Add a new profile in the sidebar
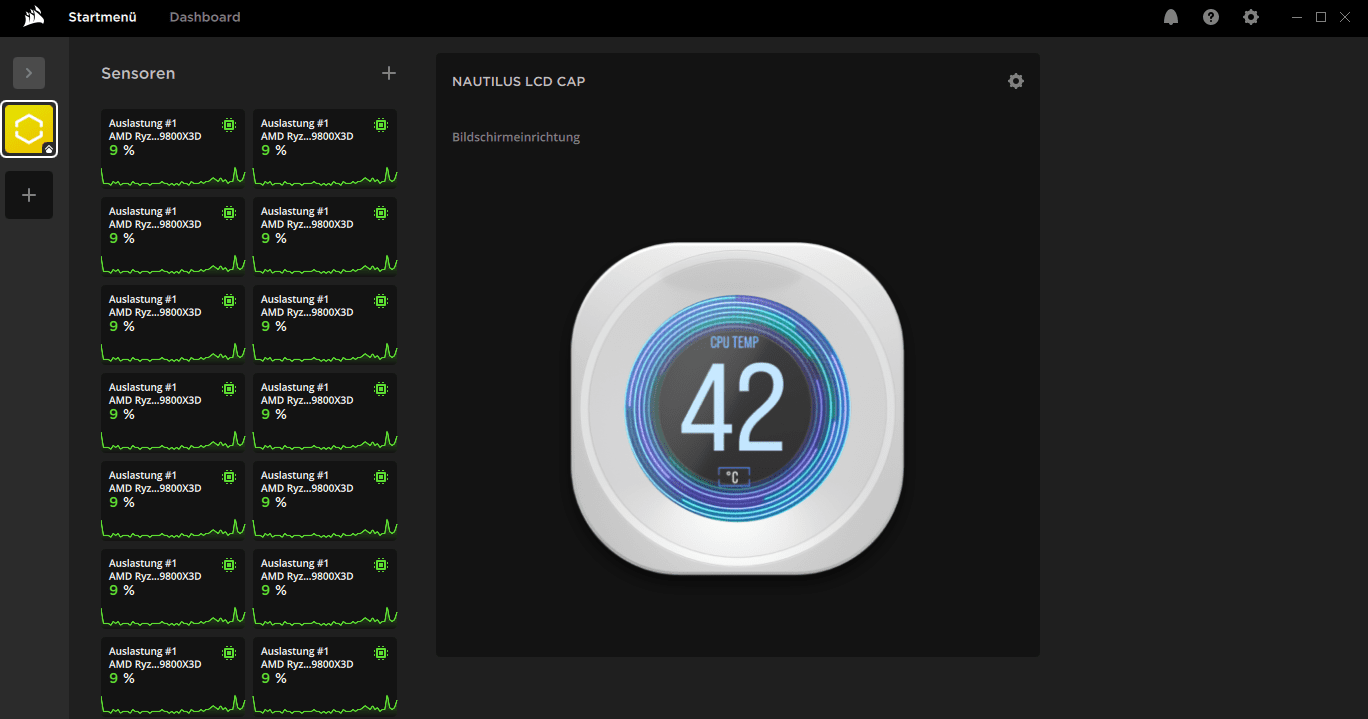 (x=29, y=195)
